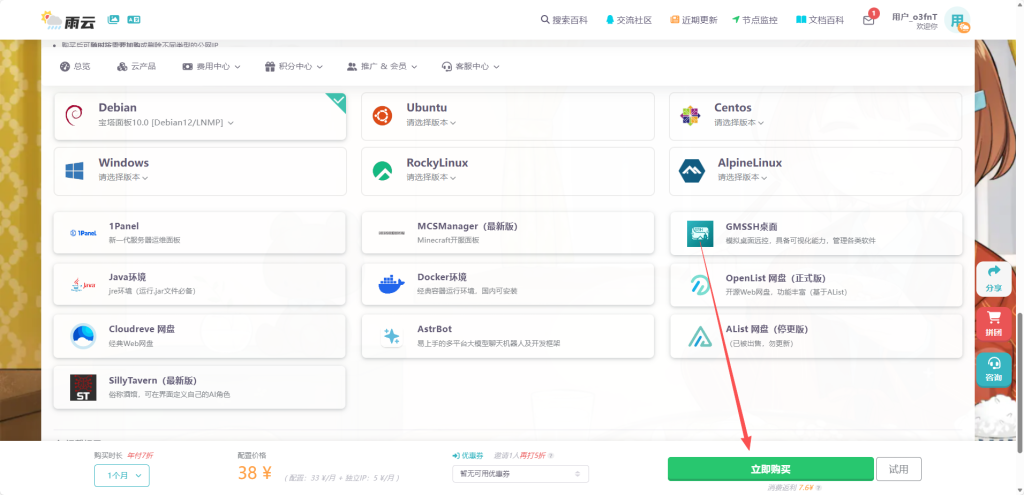
Task: Open the 费用中心 menu
Action: 212,66
